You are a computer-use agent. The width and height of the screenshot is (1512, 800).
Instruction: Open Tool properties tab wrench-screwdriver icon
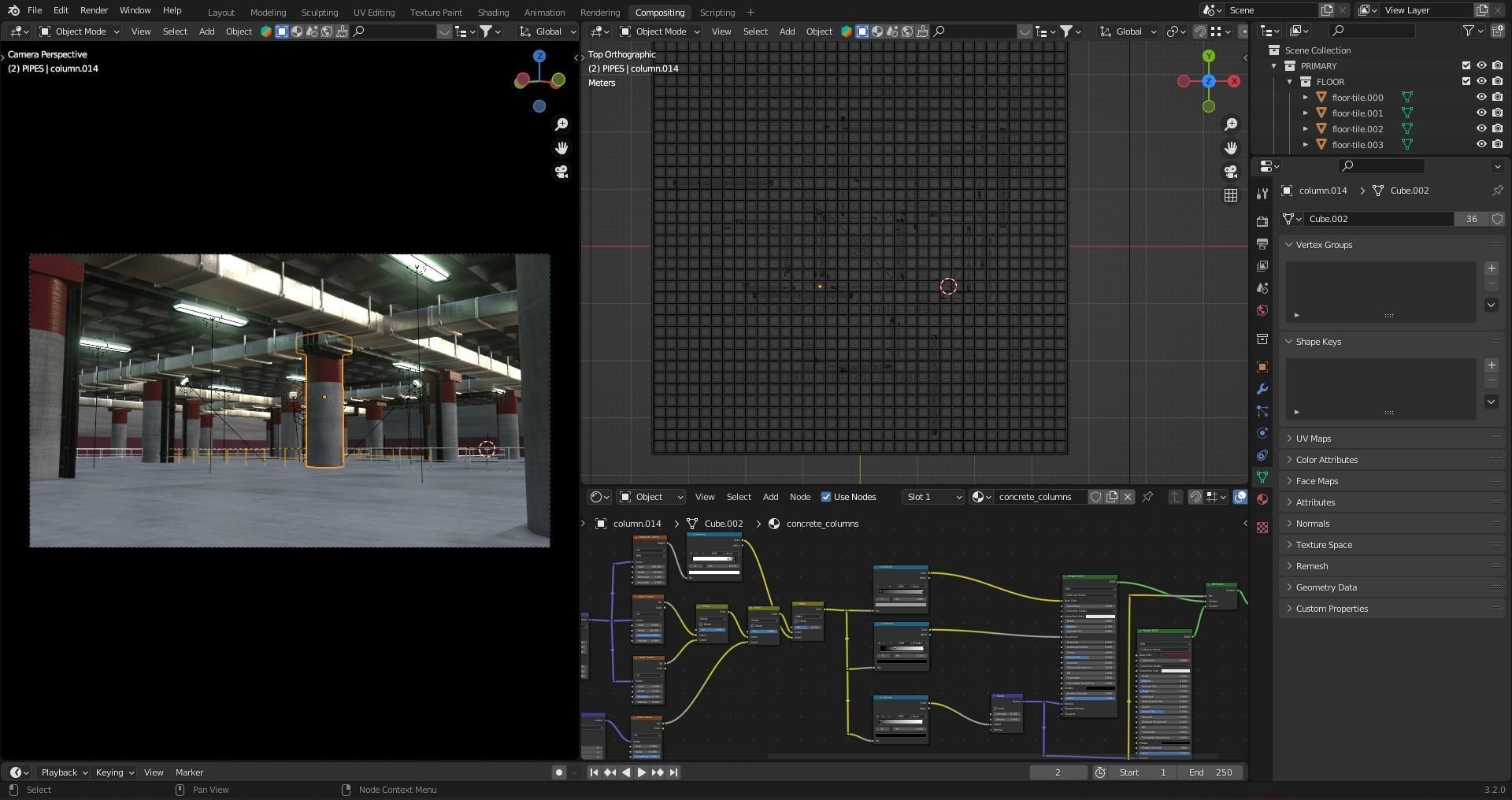[1262, 194]
